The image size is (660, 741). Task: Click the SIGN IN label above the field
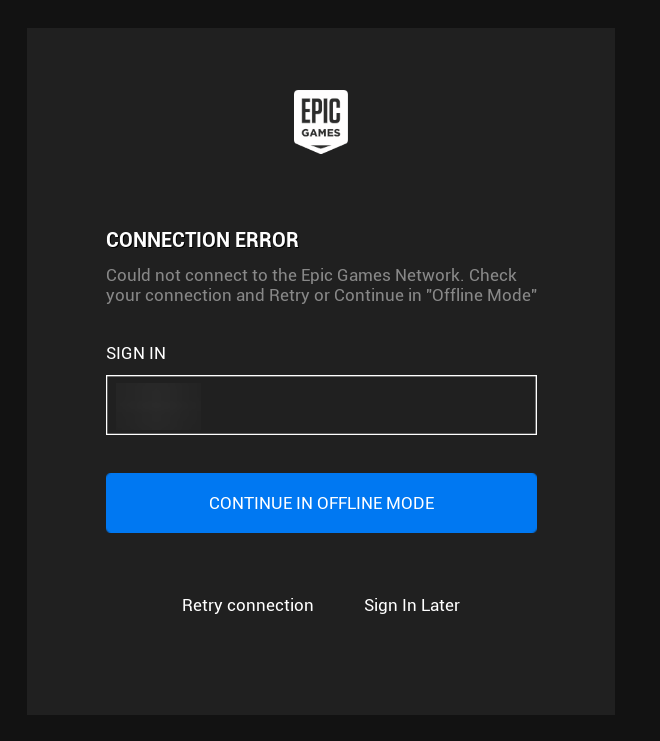point(136,353)
